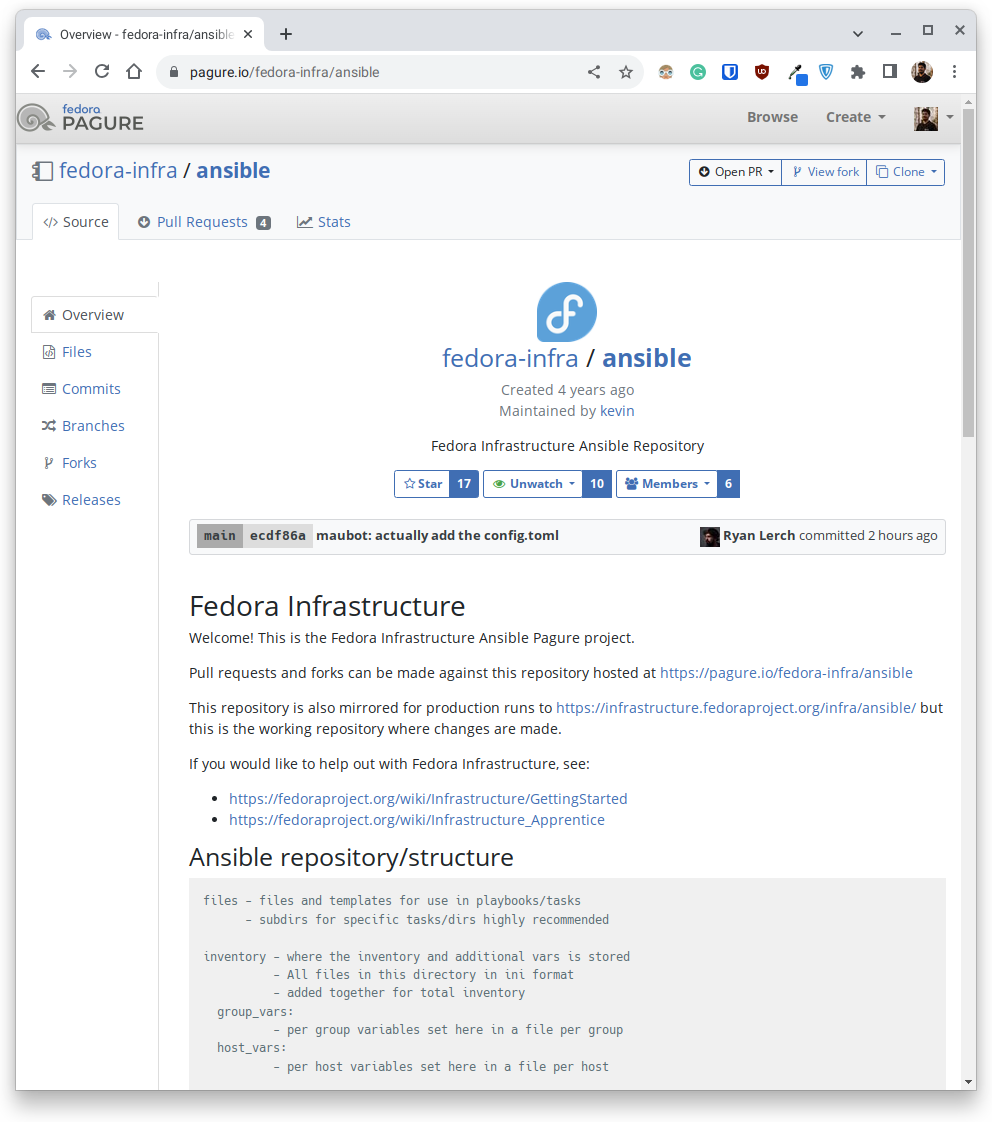The width and height of the screenshot is (992, 1122).
Task: Open the fedora-infra namespace link in header
Action: 118,170
